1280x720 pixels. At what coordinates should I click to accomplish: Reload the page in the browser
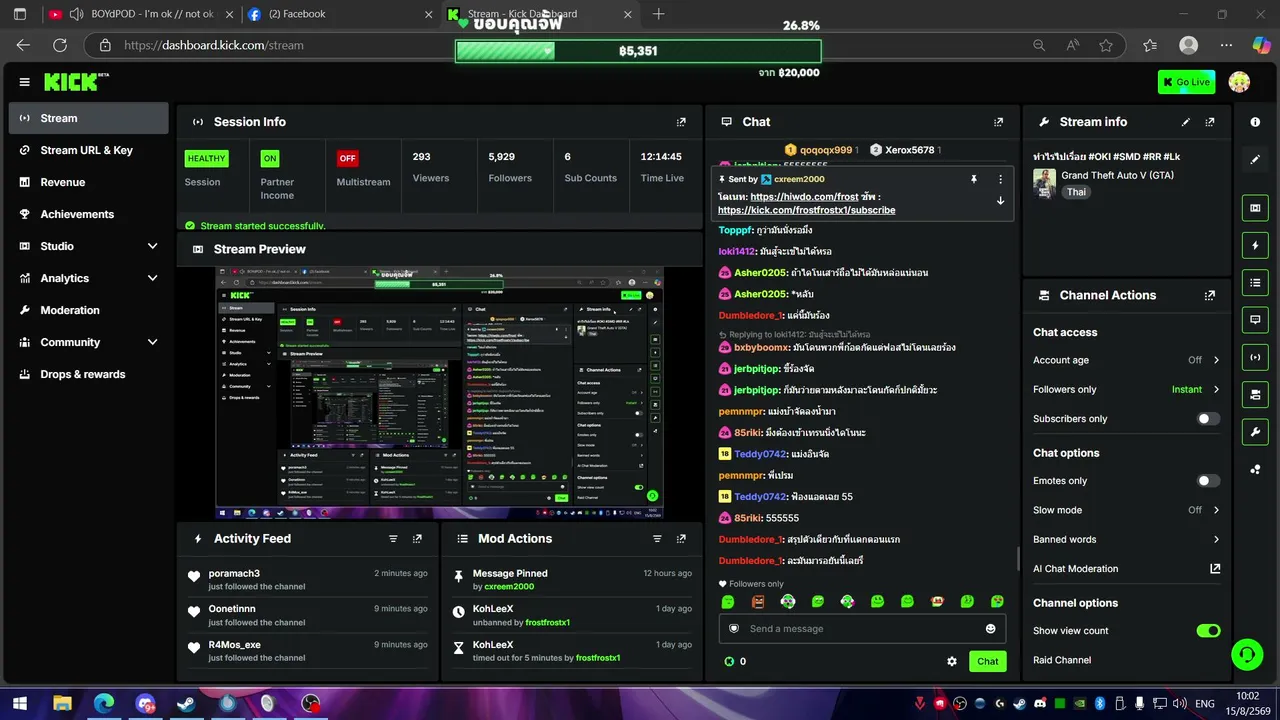60,45
